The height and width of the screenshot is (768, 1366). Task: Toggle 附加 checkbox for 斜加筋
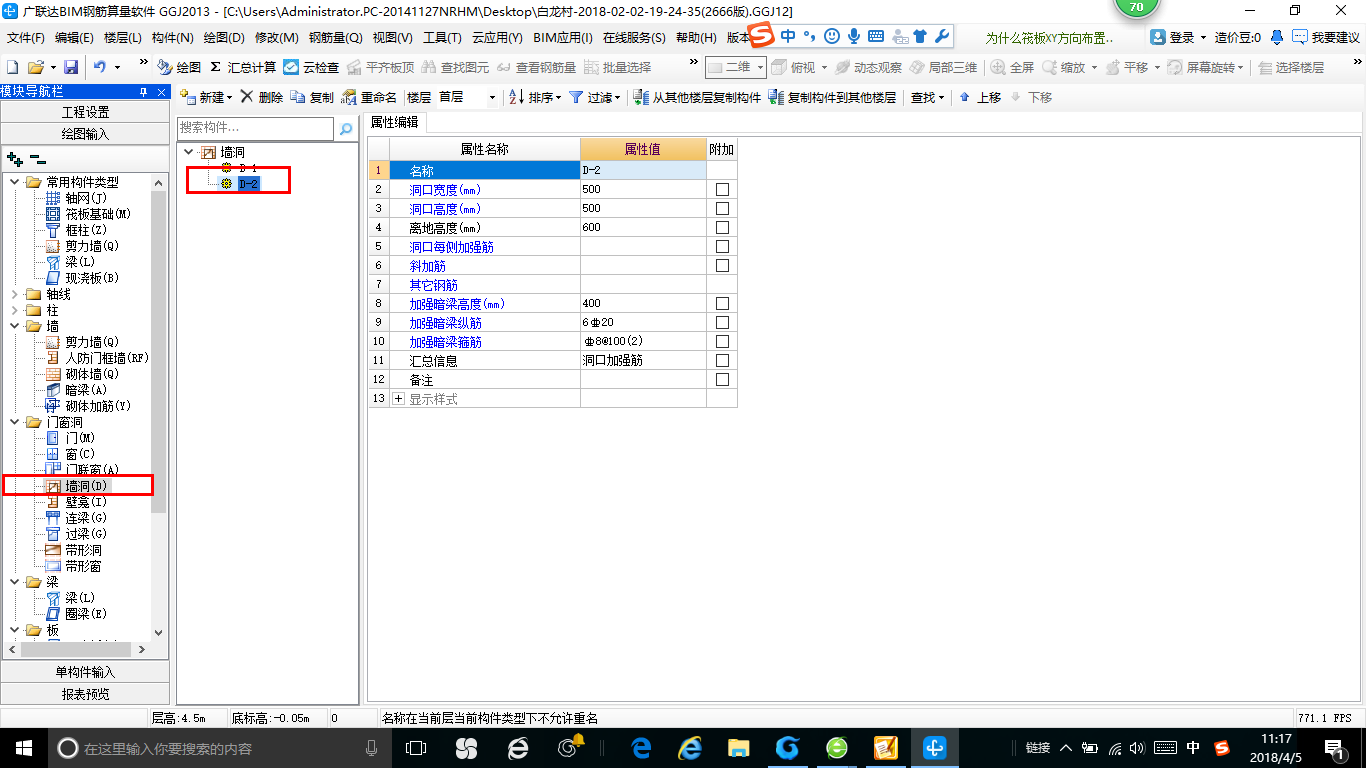click(722, 265)
